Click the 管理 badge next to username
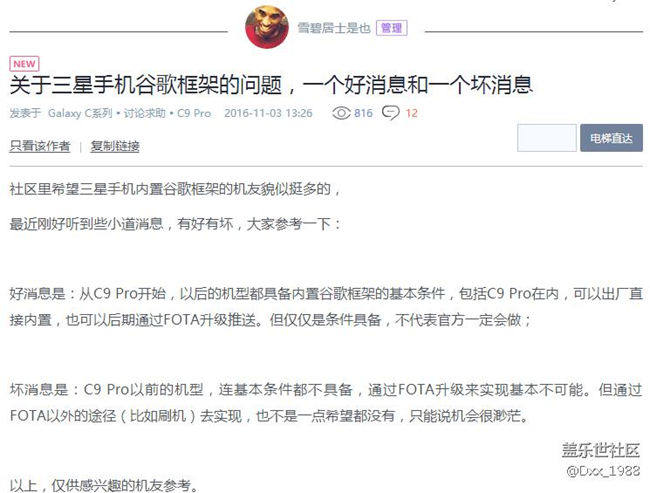650x493 pixels. (391, 28)
